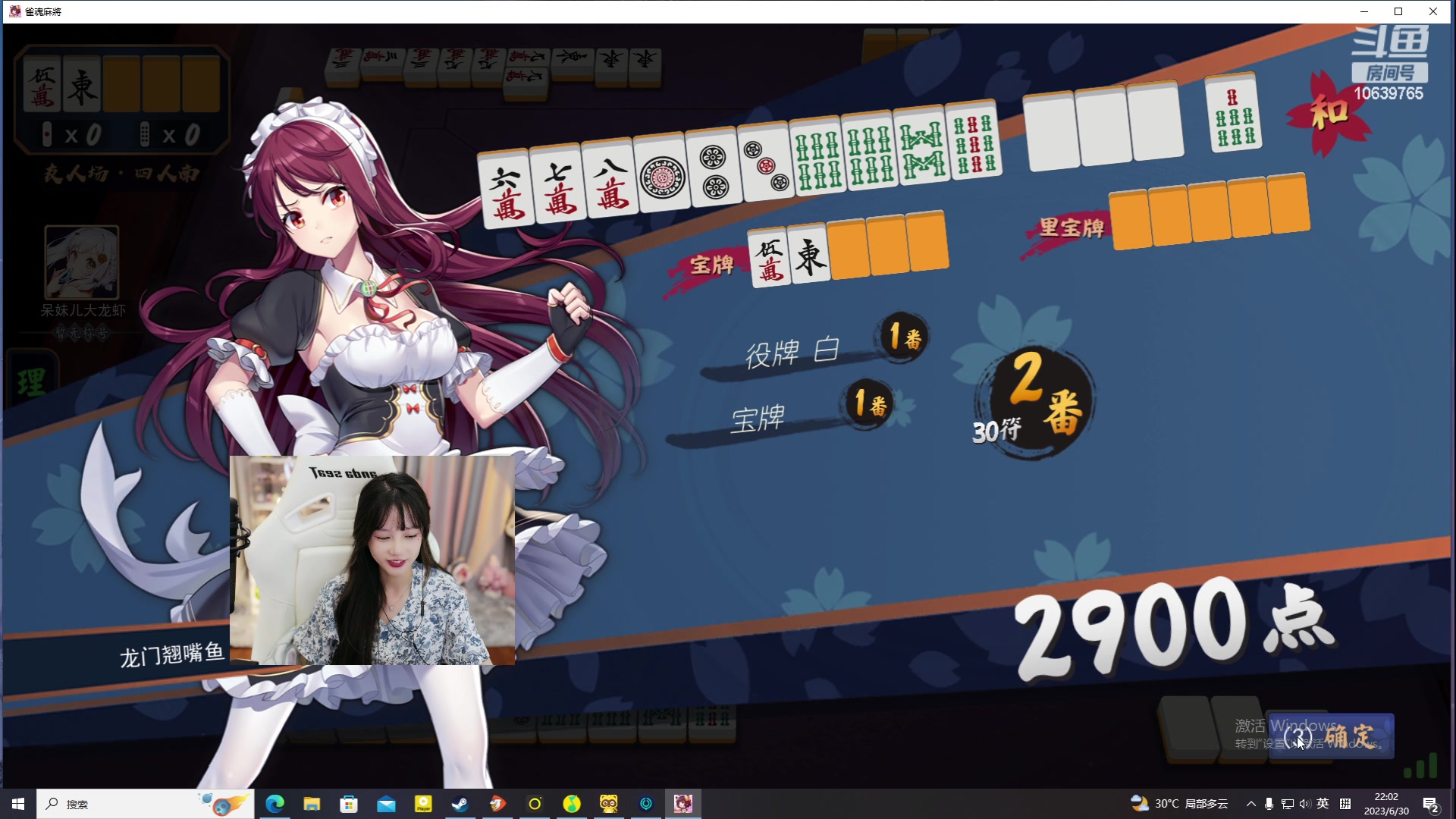Image resolution: width=1456 pixels, height=819 pixels.
Task: Click the 宝牌 yaku row
Action: (x=781, y=415)
